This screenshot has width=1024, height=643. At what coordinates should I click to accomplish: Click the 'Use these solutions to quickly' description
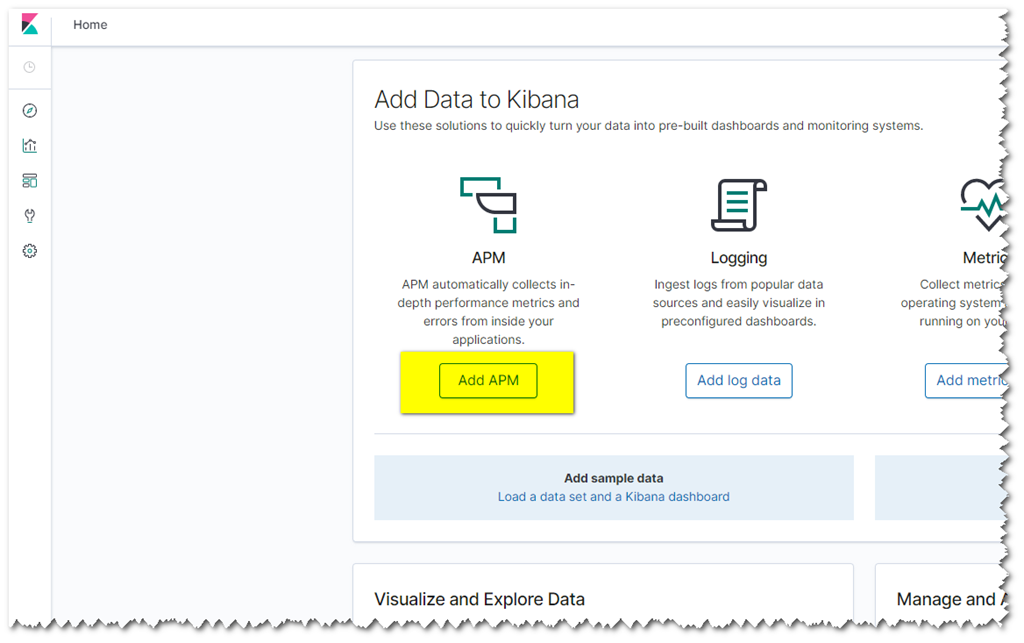click(648, 126)
